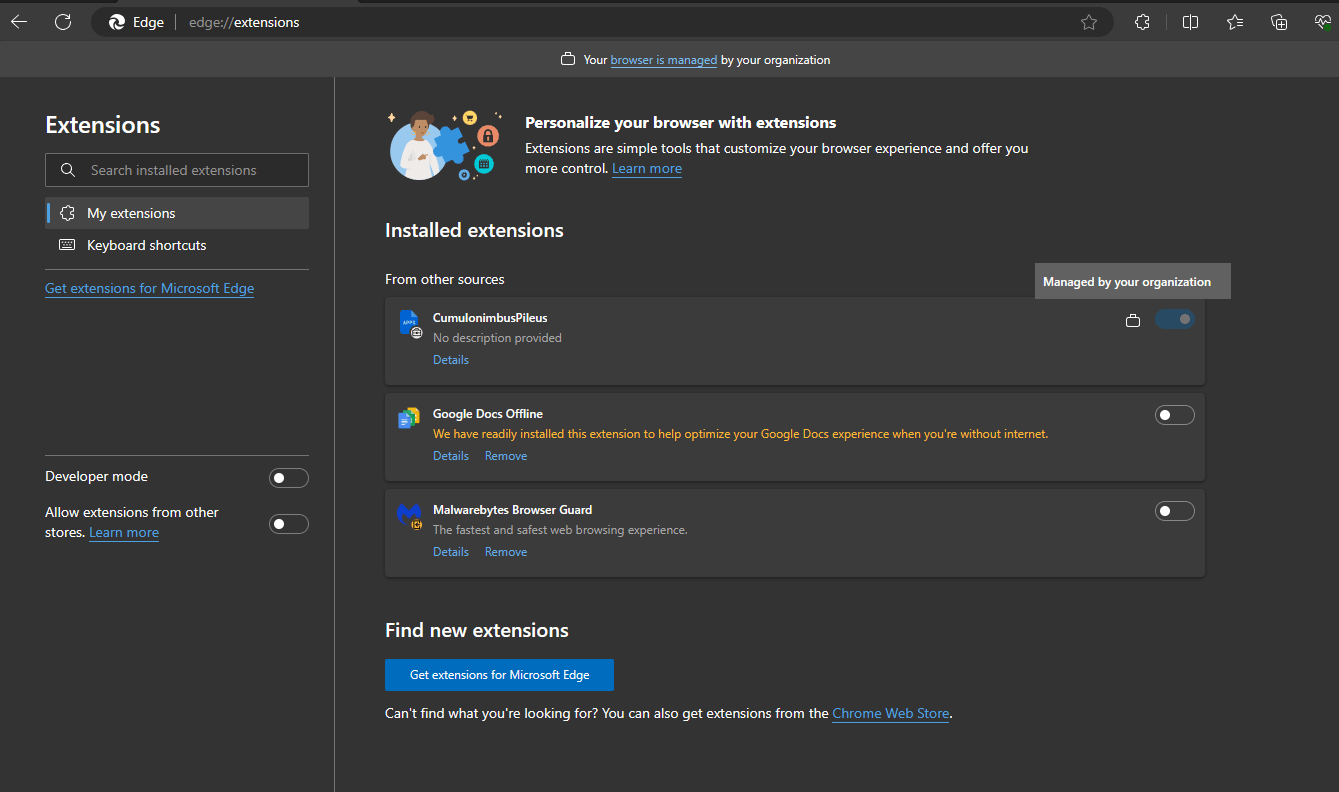This screenshot has width=1339, height=792.
Task: Open Learn more under other stores setting
Action: (124, 532)
